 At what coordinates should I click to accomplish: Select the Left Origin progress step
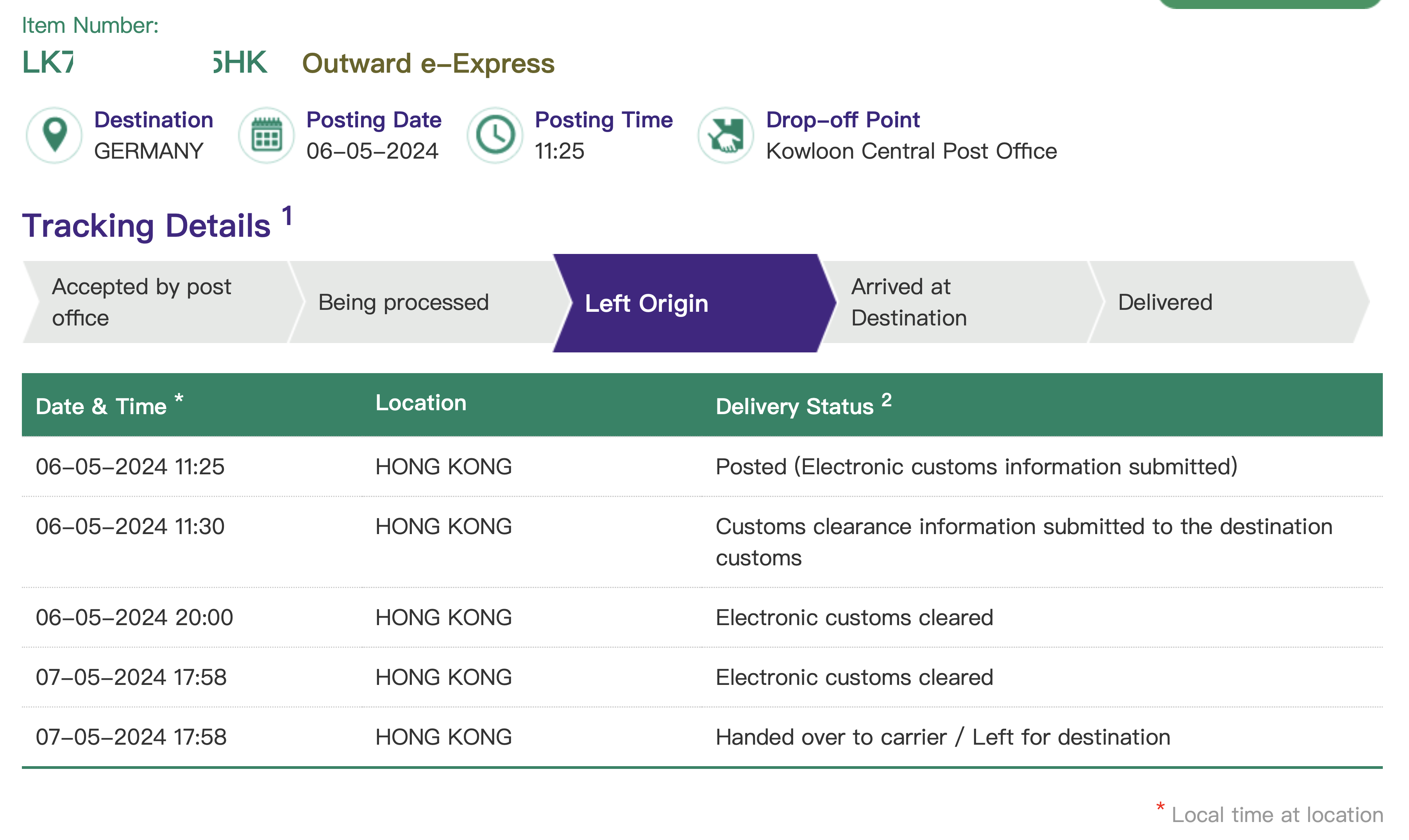pos(694,304)
